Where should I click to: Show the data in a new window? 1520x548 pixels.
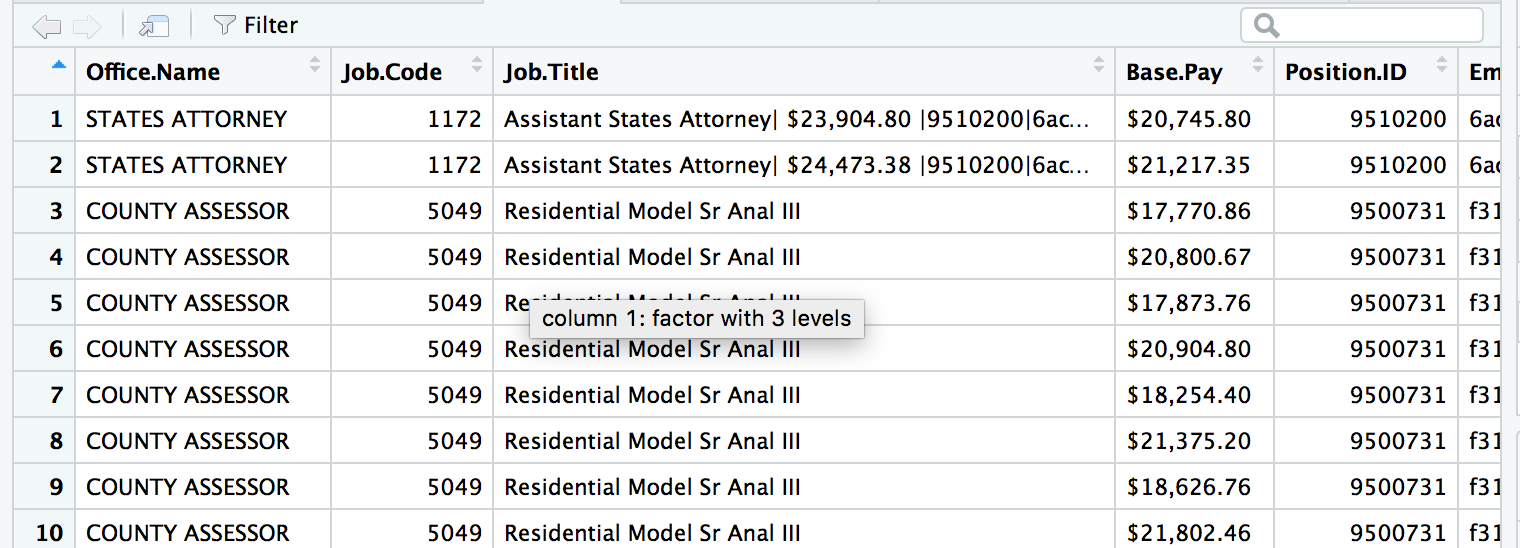point(155,26)
